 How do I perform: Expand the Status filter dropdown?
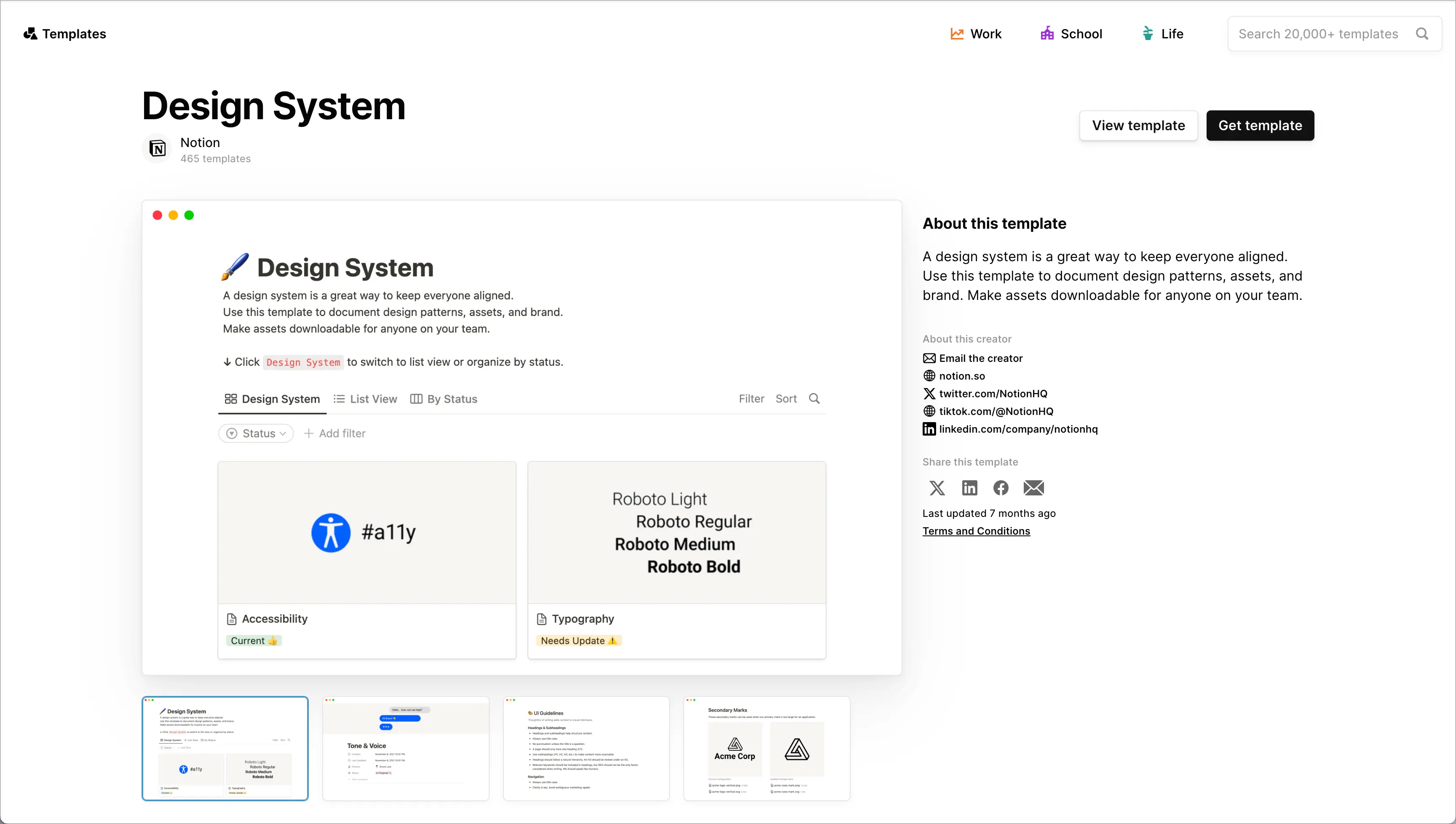click(x=256, y=433)
